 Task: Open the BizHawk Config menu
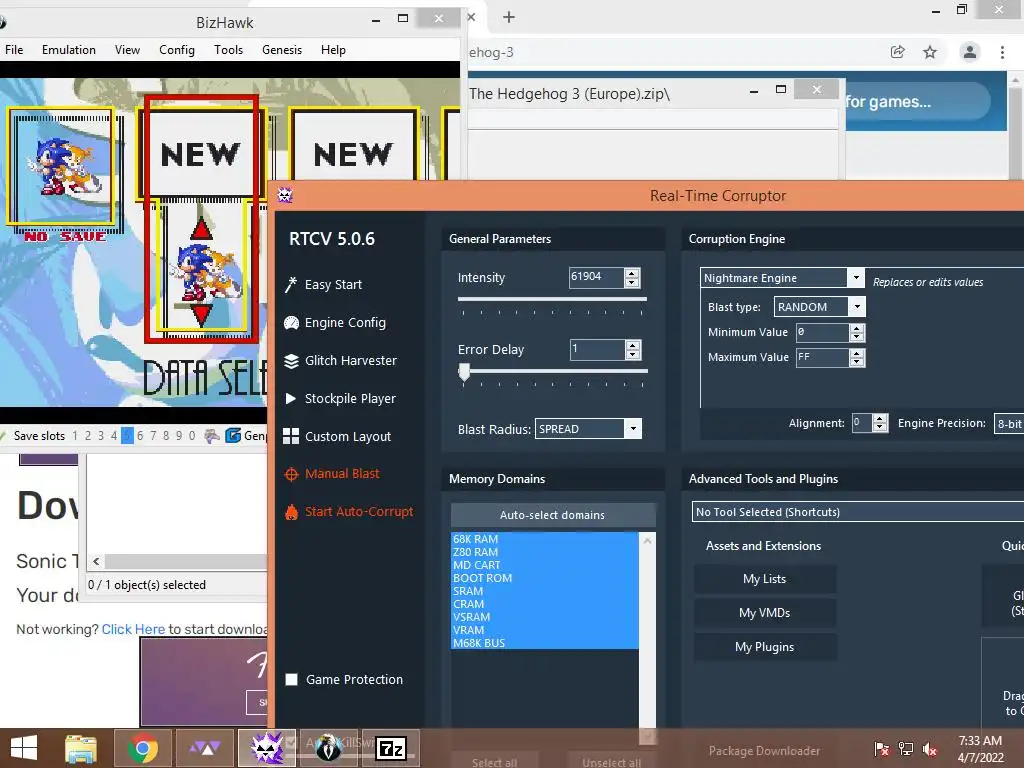[177, 50]
